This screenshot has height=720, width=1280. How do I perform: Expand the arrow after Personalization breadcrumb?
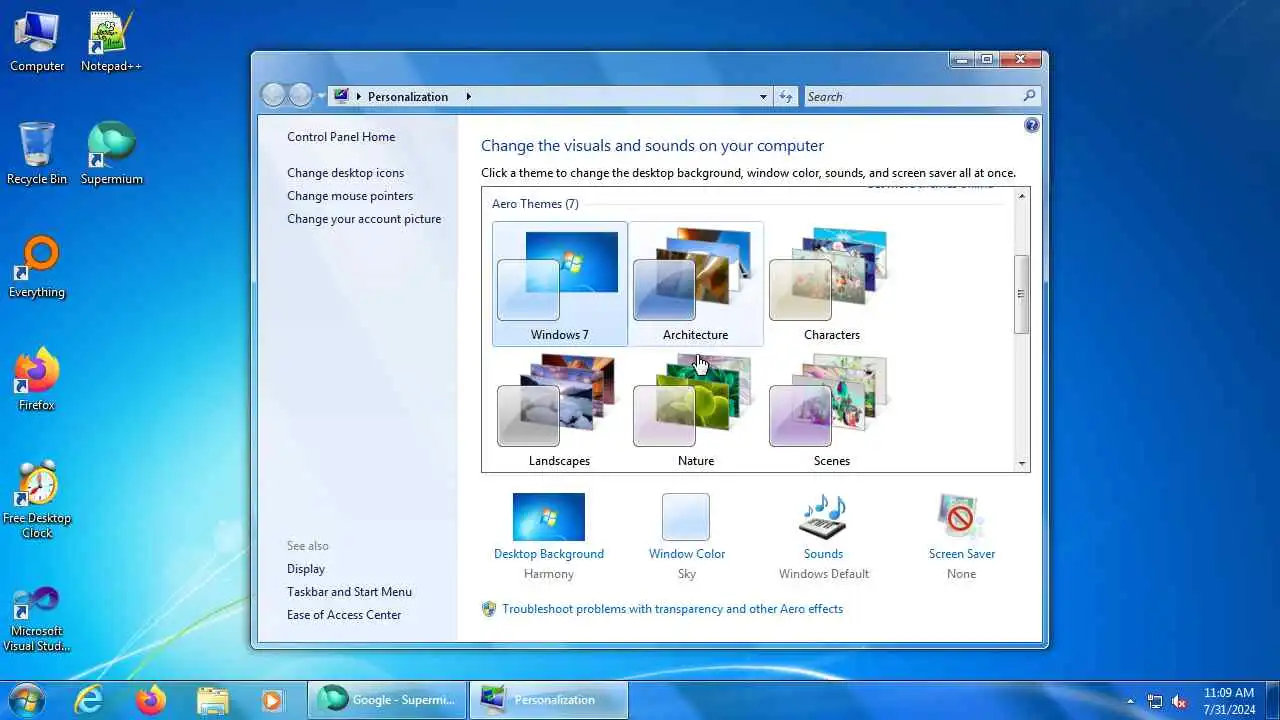(x=468, y=97)
